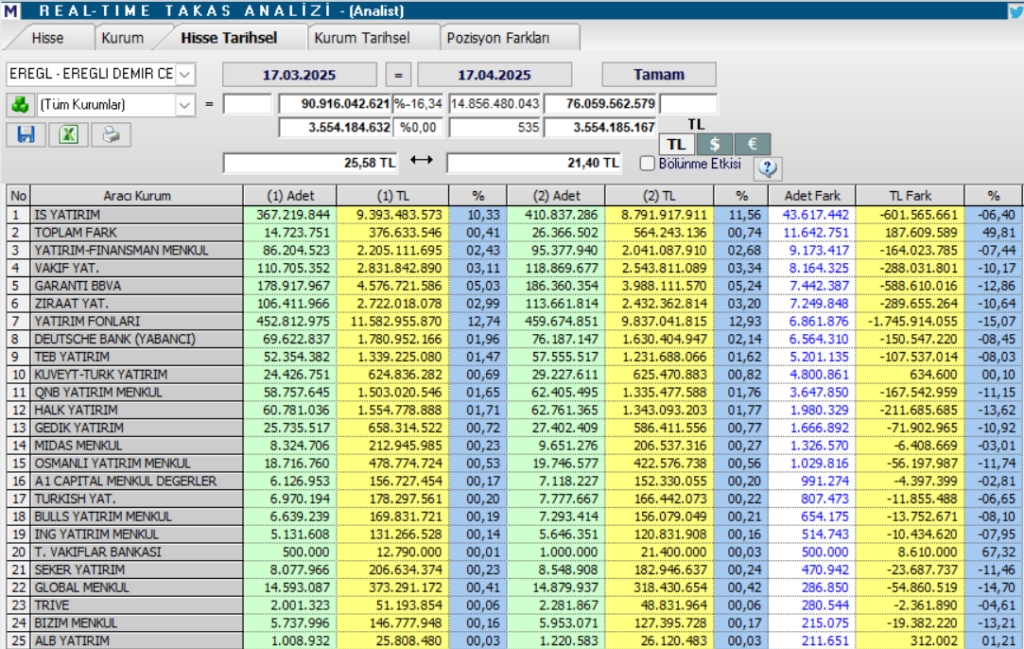Export table with the Excel icon
This screenshot has width=1024, height=649.
pyautogui.click(x=68, y=135)
